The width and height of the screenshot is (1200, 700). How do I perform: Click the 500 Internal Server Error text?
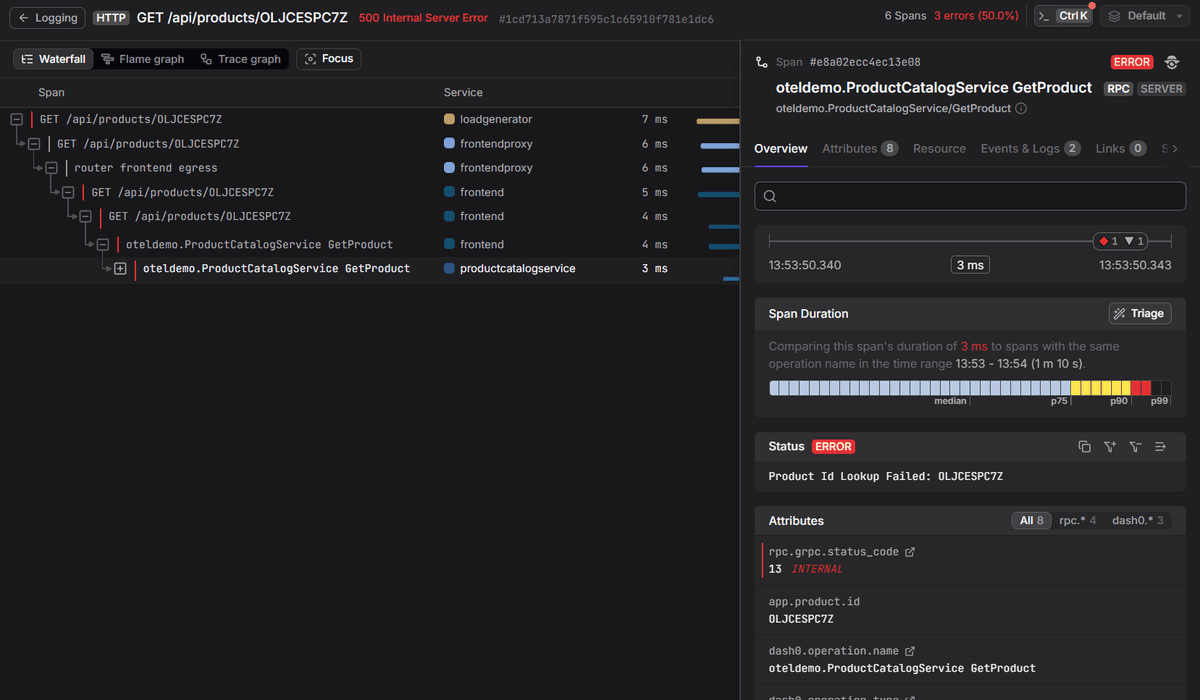[x=423, y=18]
